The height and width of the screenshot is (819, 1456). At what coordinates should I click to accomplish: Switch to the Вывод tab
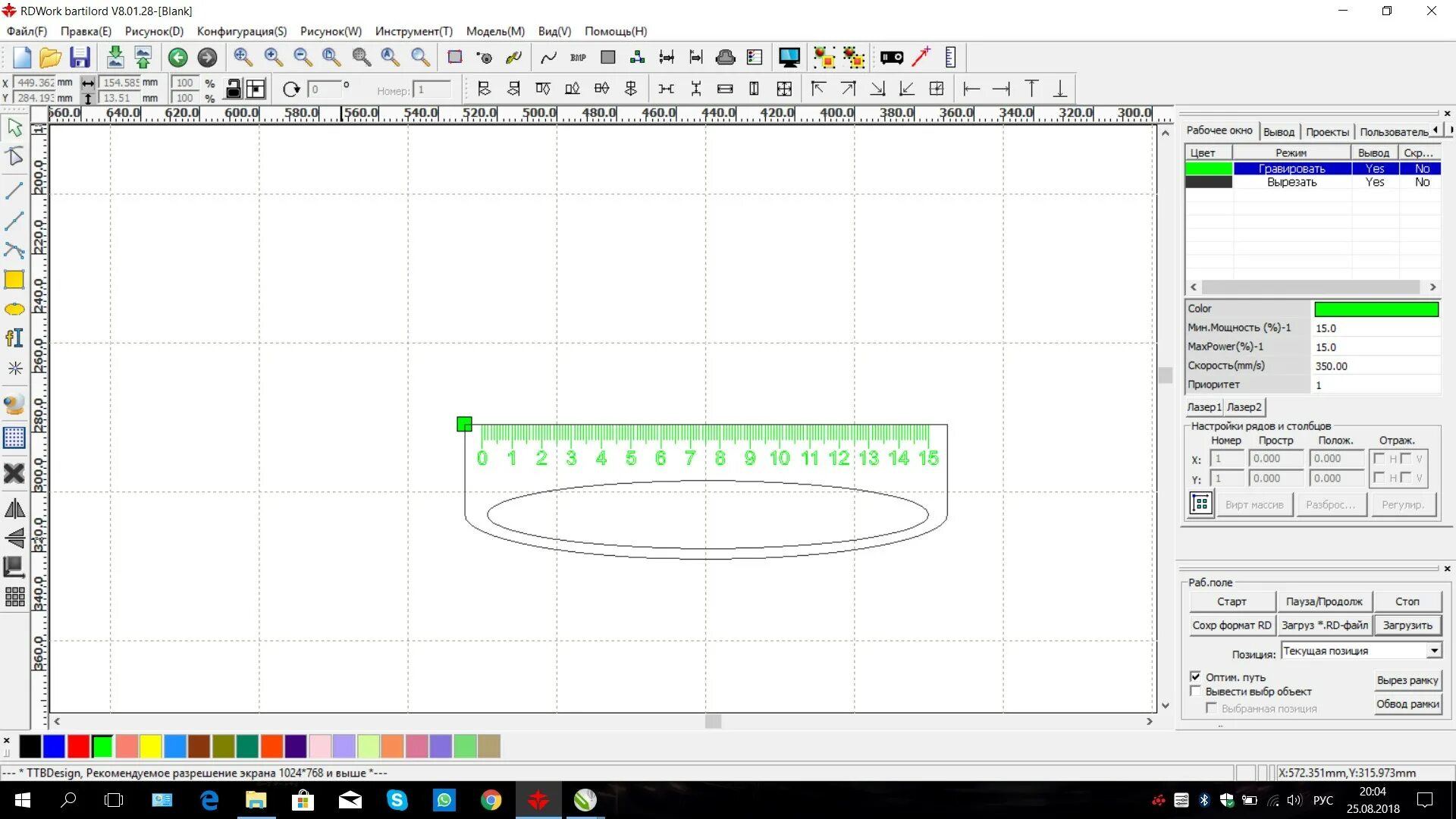[1279, 131]
